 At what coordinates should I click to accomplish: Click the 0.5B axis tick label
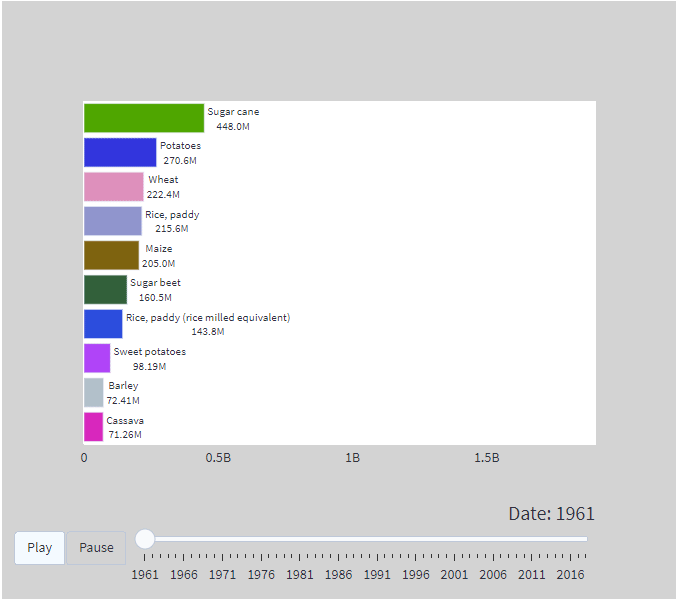pyautogui.click(x=218, y=458)
